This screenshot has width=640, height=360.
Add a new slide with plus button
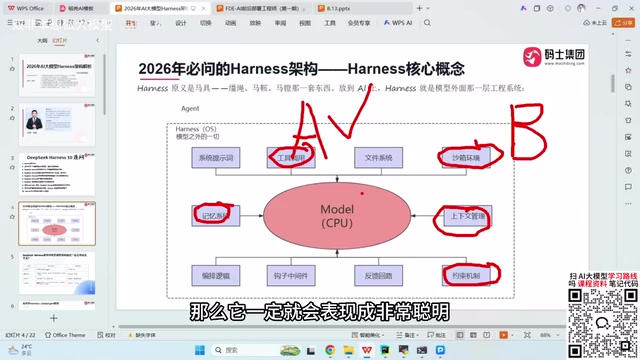pos(53,318)
